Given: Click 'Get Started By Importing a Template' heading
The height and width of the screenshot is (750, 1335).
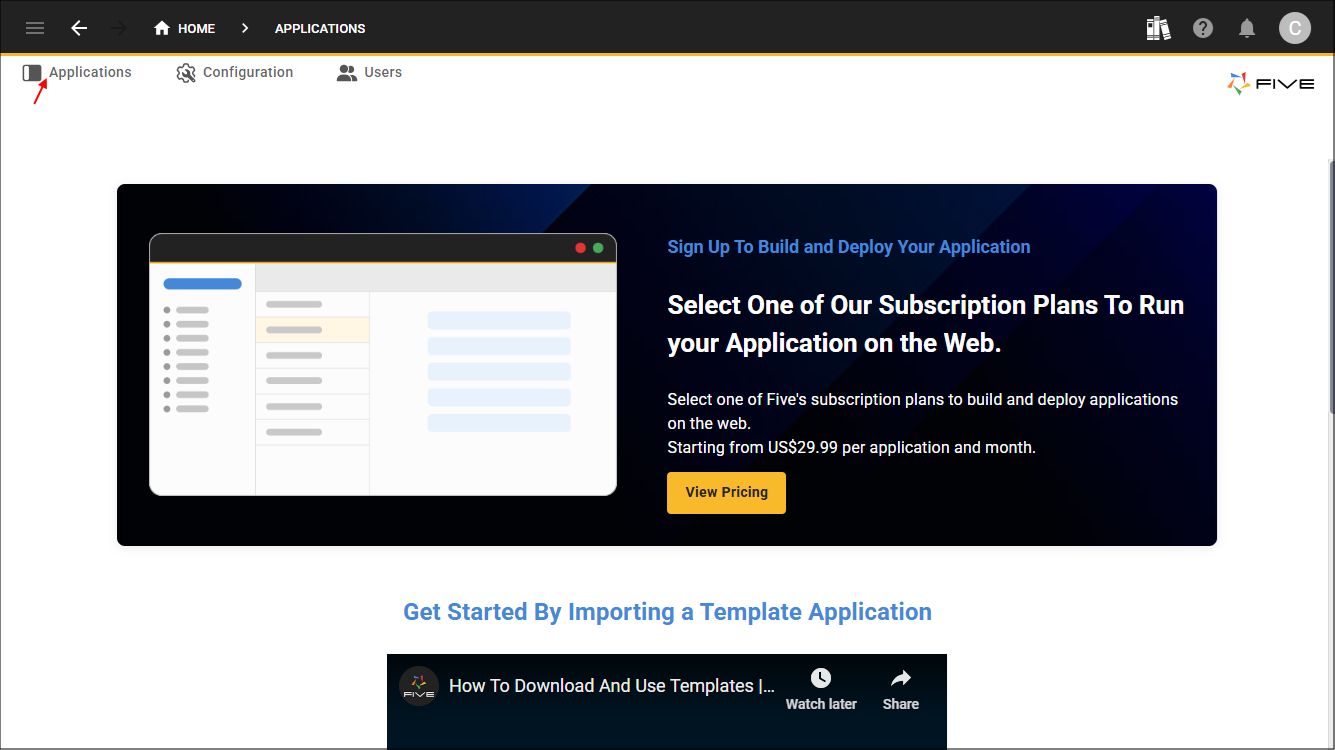Looking at the screenshot, I should click(x=667, y=612).
